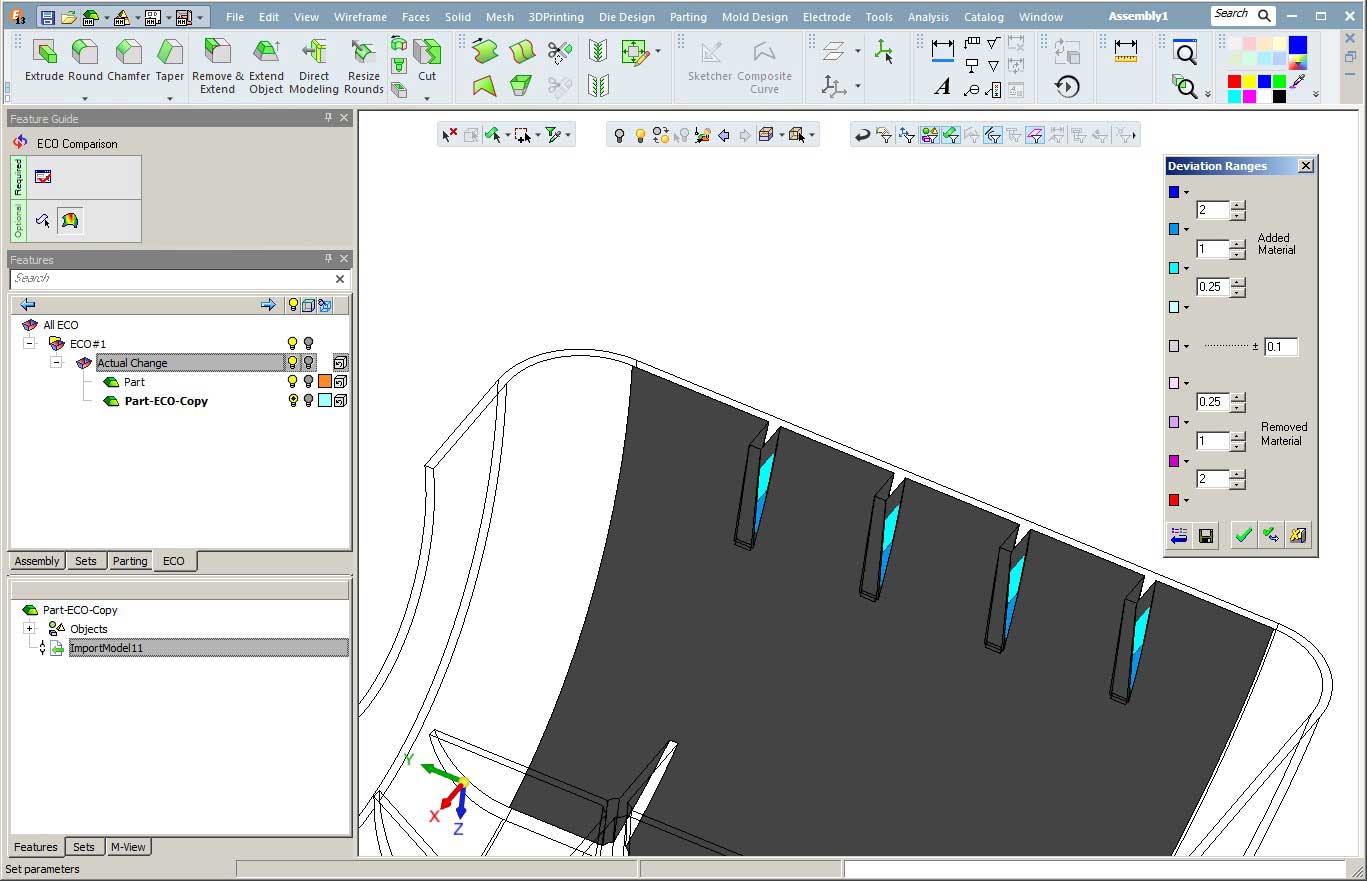Expand the Objects tree node
This screenshot has width=1367, height=881.
click(x=29, y=629)
